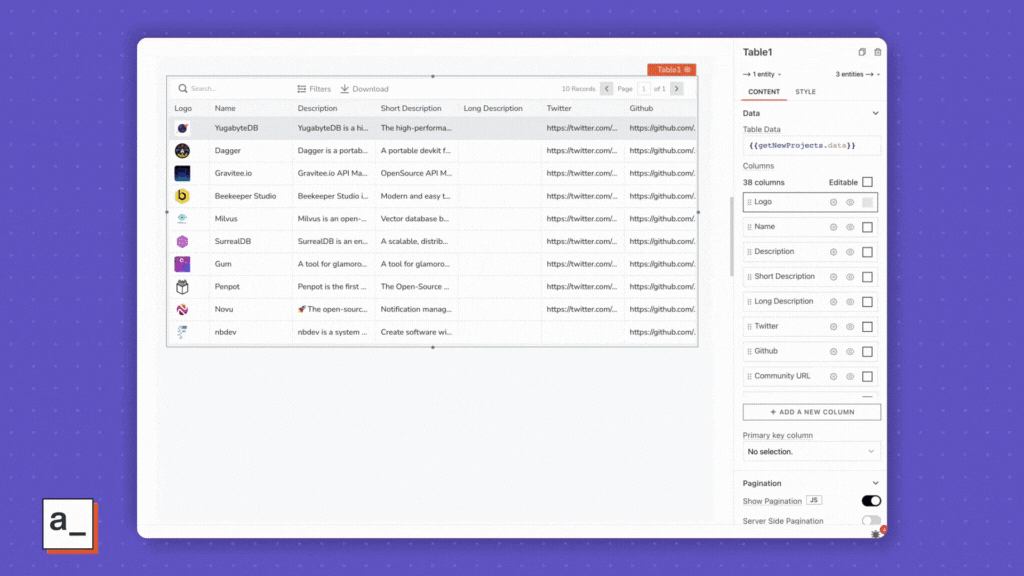The width and height of the screenshot is (1024, 576).
Task: Toggle the JS button beside Show Pagination
Action: coord(814,500)
